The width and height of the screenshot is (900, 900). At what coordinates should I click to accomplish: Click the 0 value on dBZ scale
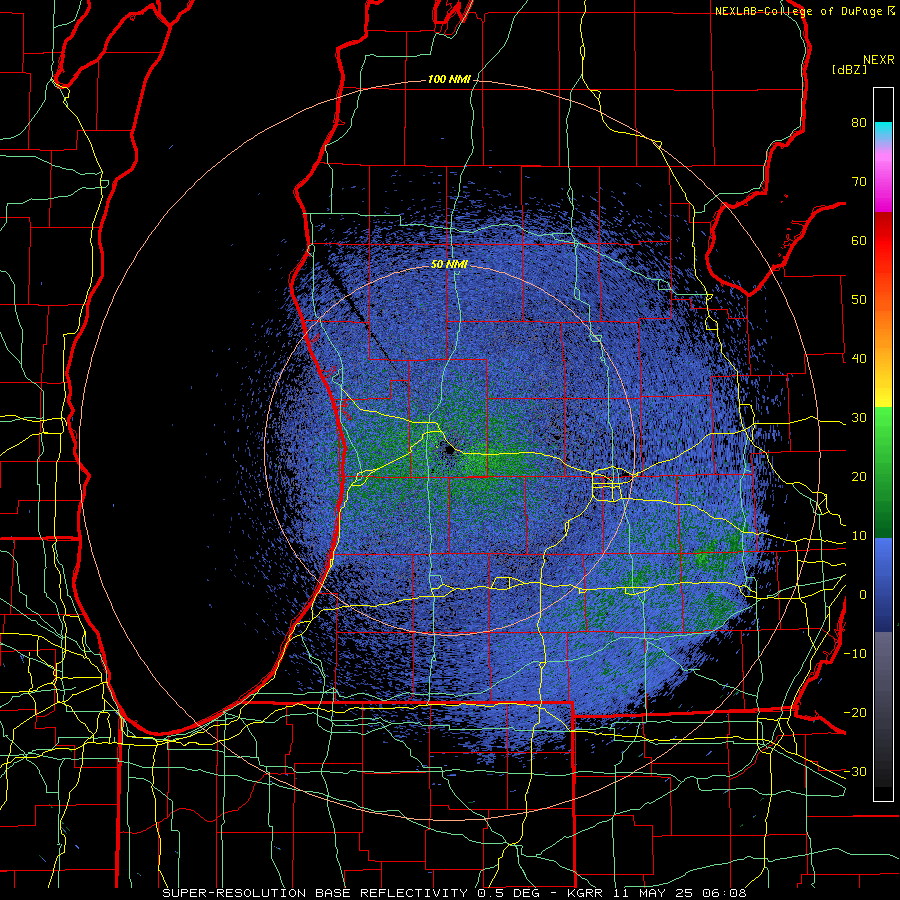[863, 595]
